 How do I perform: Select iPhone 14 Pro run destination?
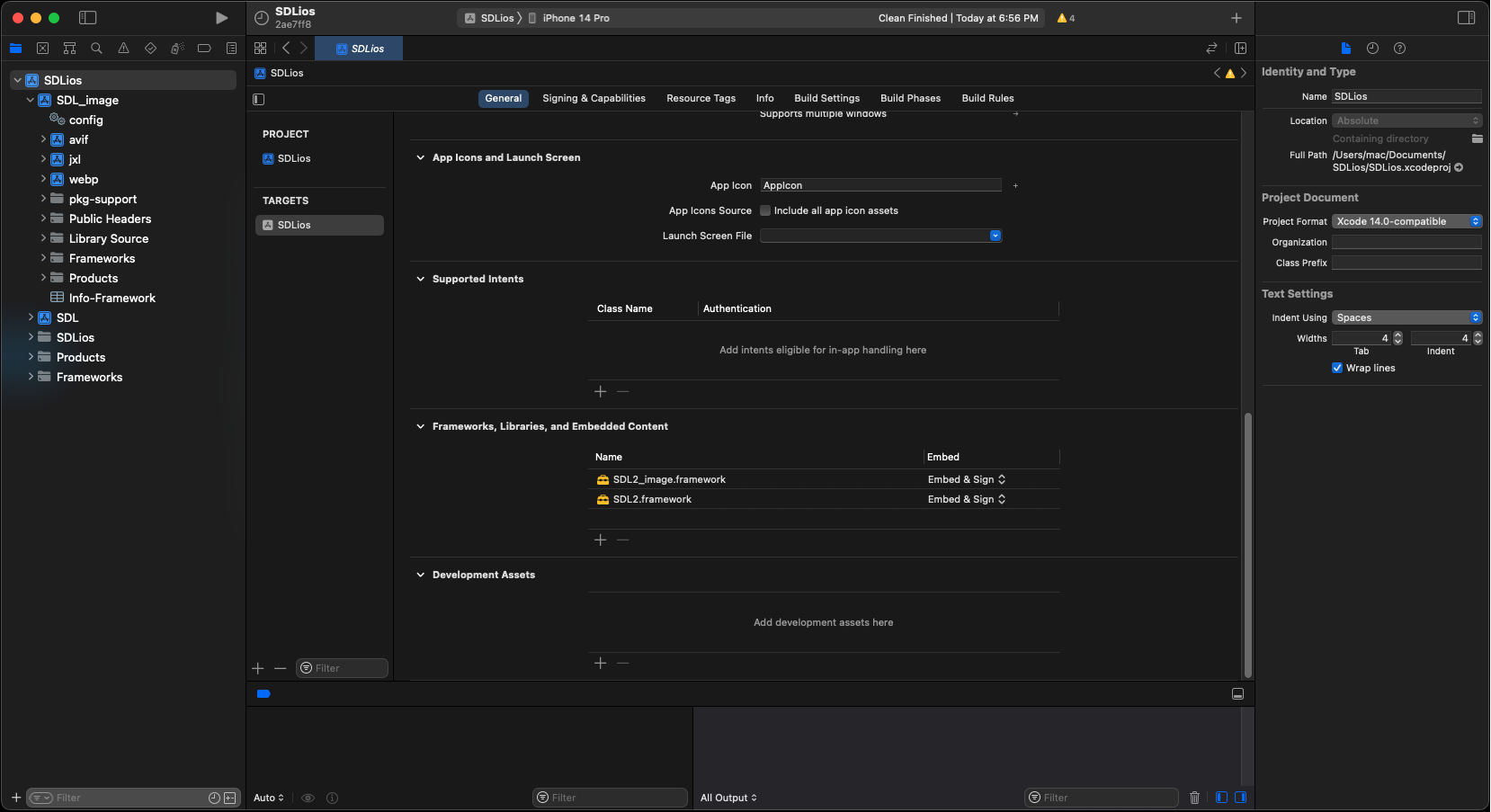click(567, 18)
